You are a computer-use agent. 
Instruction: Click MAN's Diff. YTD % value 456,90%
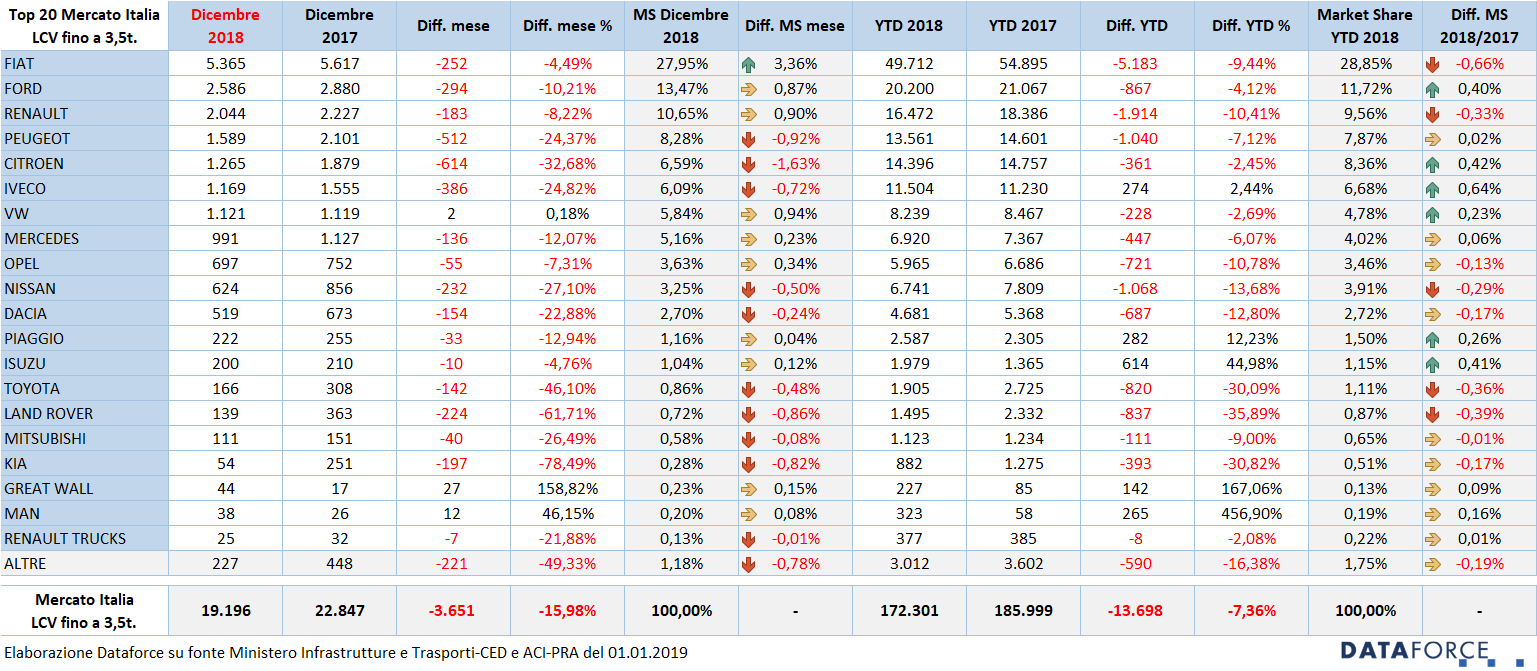point(1251,514)
